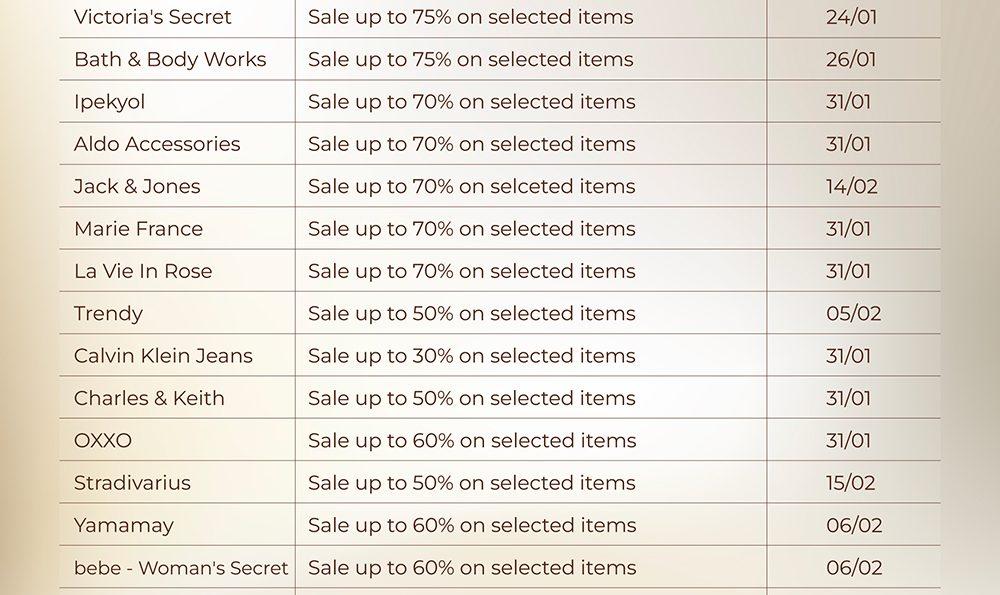Click the La Vie In Rose name
This screenshot has height=595, width=1000.
[x=143, y=271]
